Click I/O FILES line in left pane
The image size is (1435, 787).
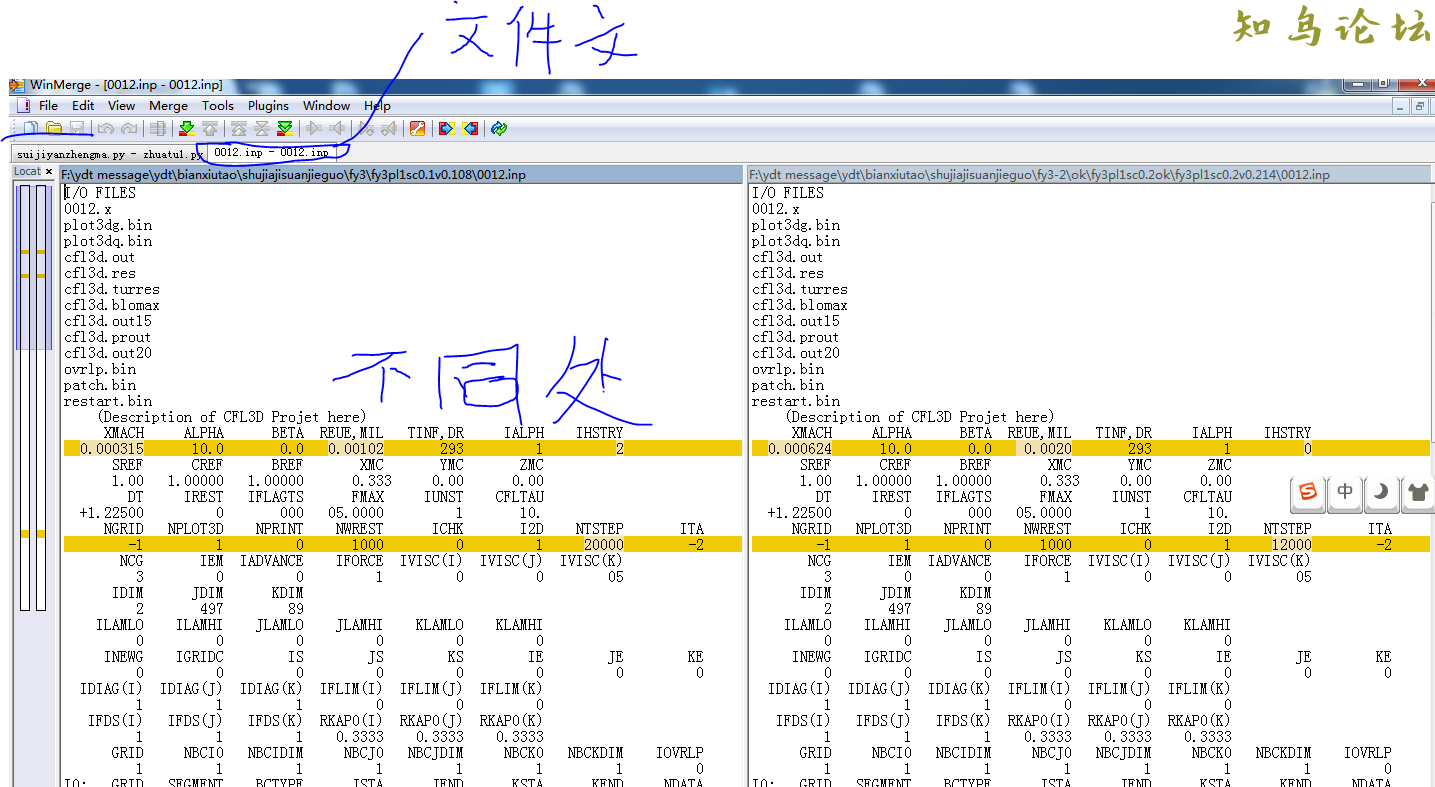(100, 193)
